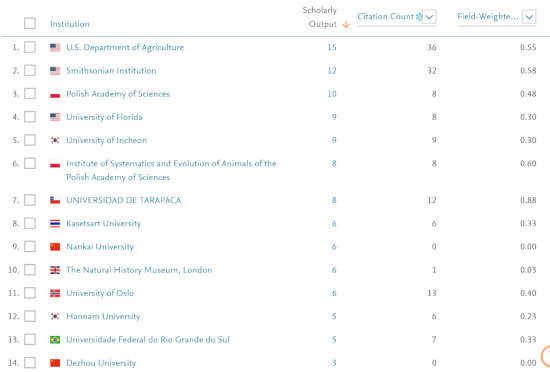
Task: Click value 0.58 for Smithsonian Institution
Action: coord(528,70)
